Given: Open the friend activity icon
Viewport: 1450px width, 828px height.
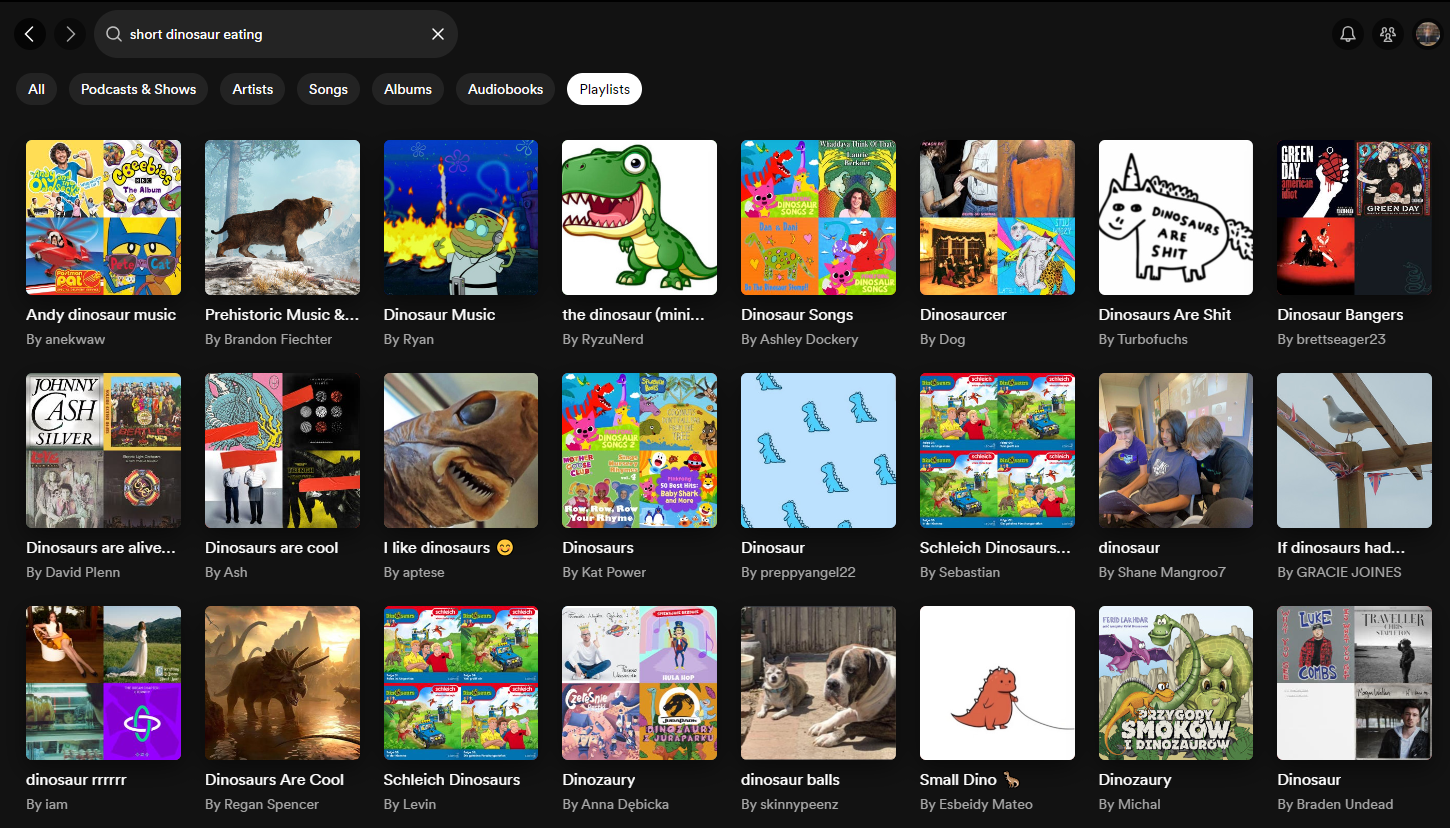Looking at the screenshot, I should tap(1387, 33).
